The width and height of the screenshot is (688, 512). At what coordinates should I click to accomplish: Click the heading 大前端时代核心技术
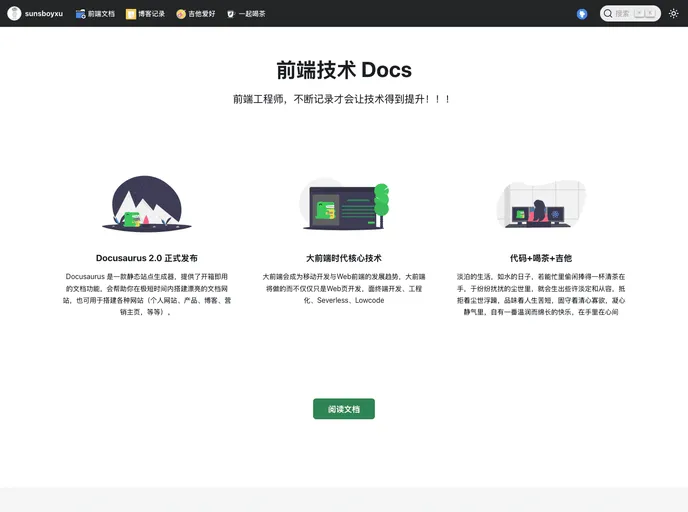344,258
